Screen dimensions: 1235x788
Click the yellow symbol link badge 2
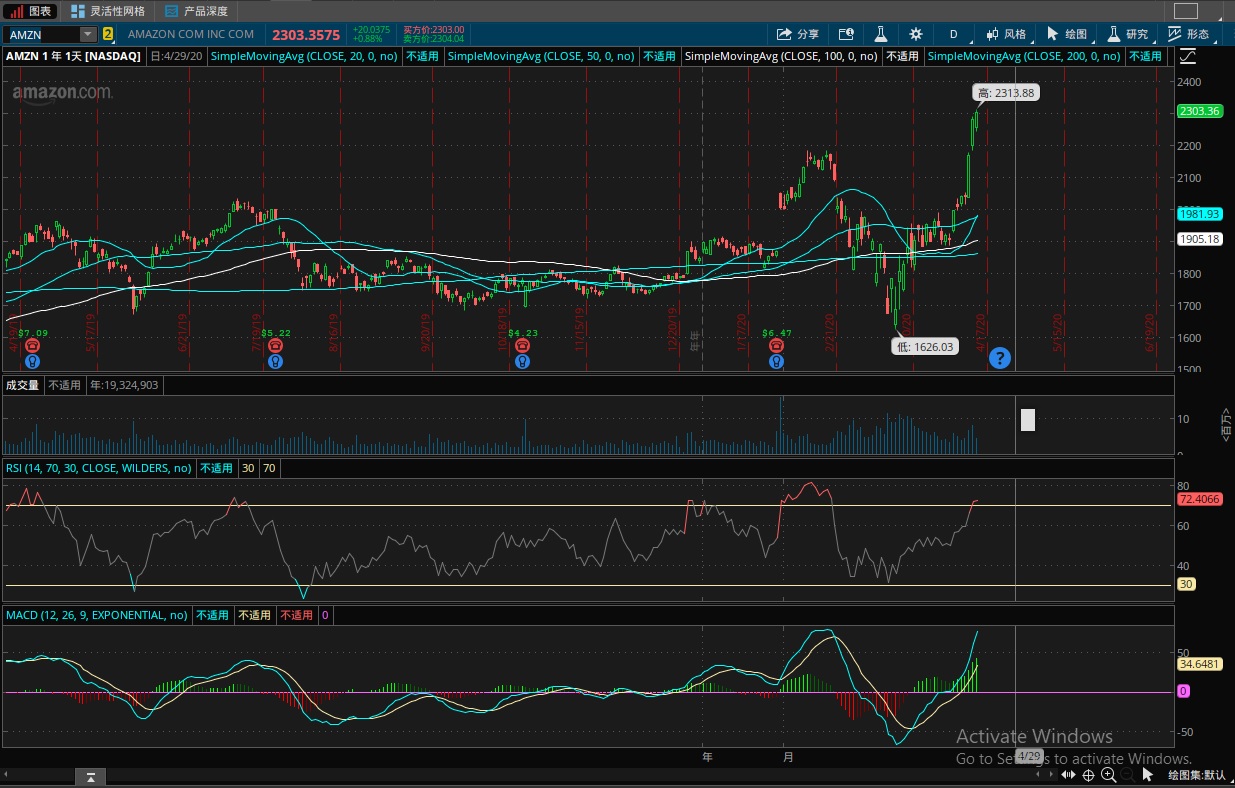[108, 34]
